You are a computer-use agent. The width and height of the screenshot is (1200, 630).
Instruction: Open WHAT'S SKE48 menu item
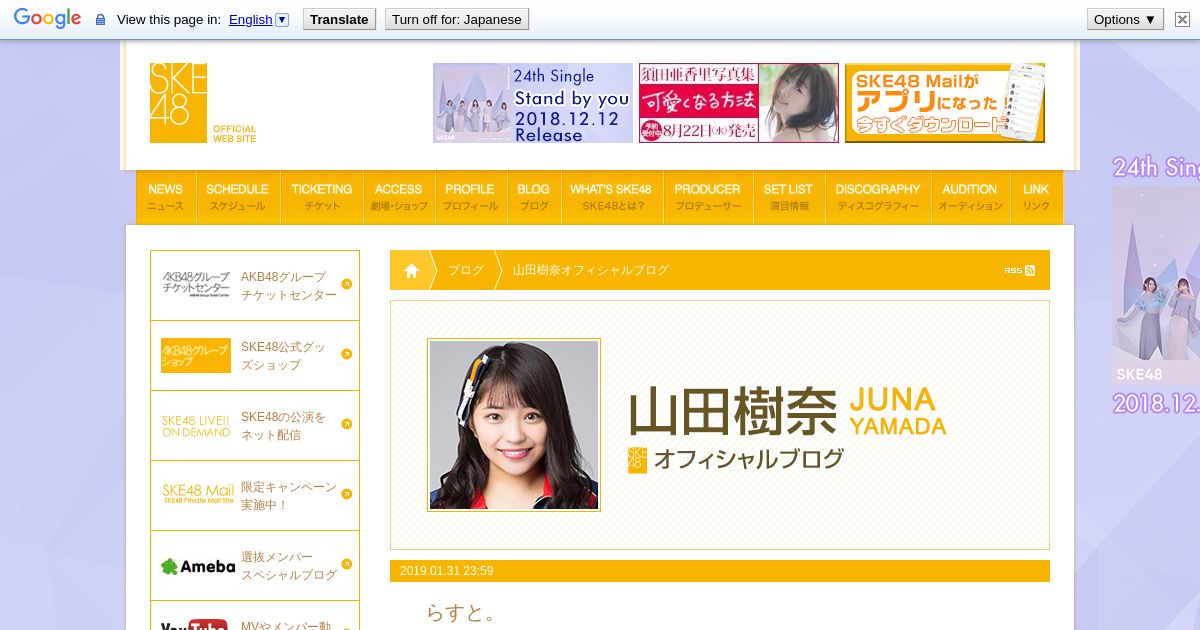pos(611,197)
